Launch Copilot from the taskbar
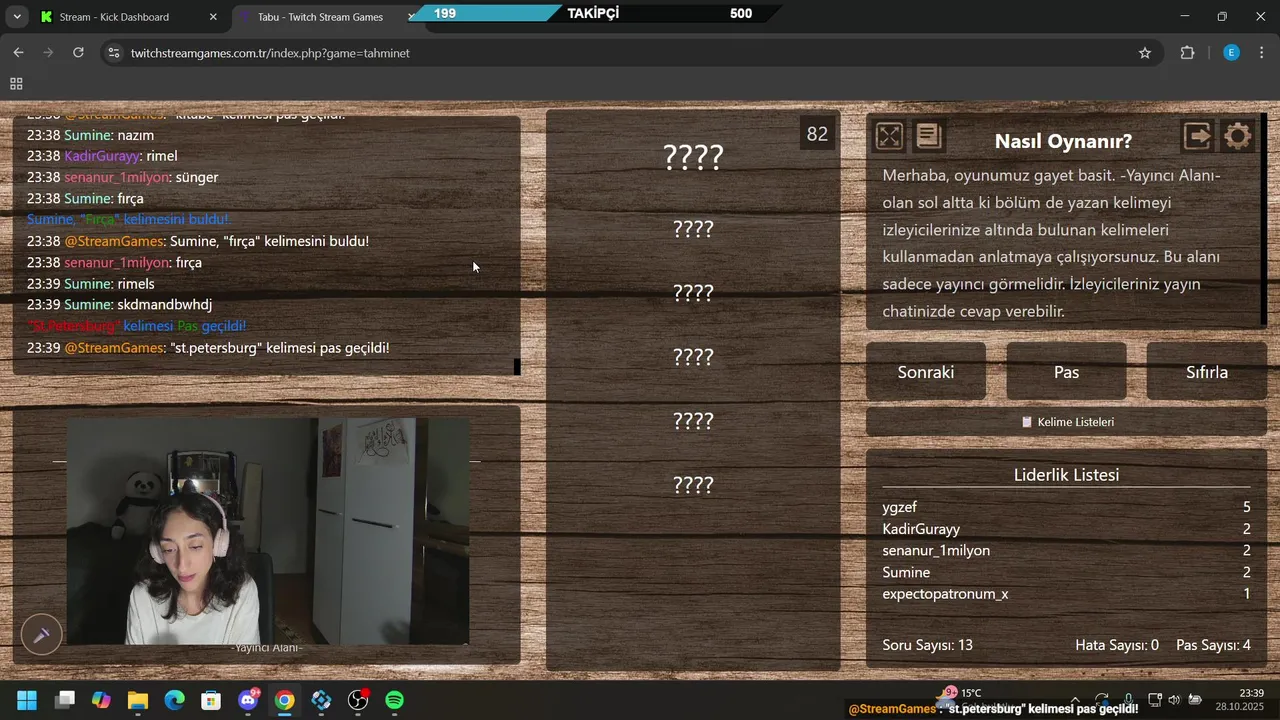This screenshot has height=720, width=1280. point(101,700)
